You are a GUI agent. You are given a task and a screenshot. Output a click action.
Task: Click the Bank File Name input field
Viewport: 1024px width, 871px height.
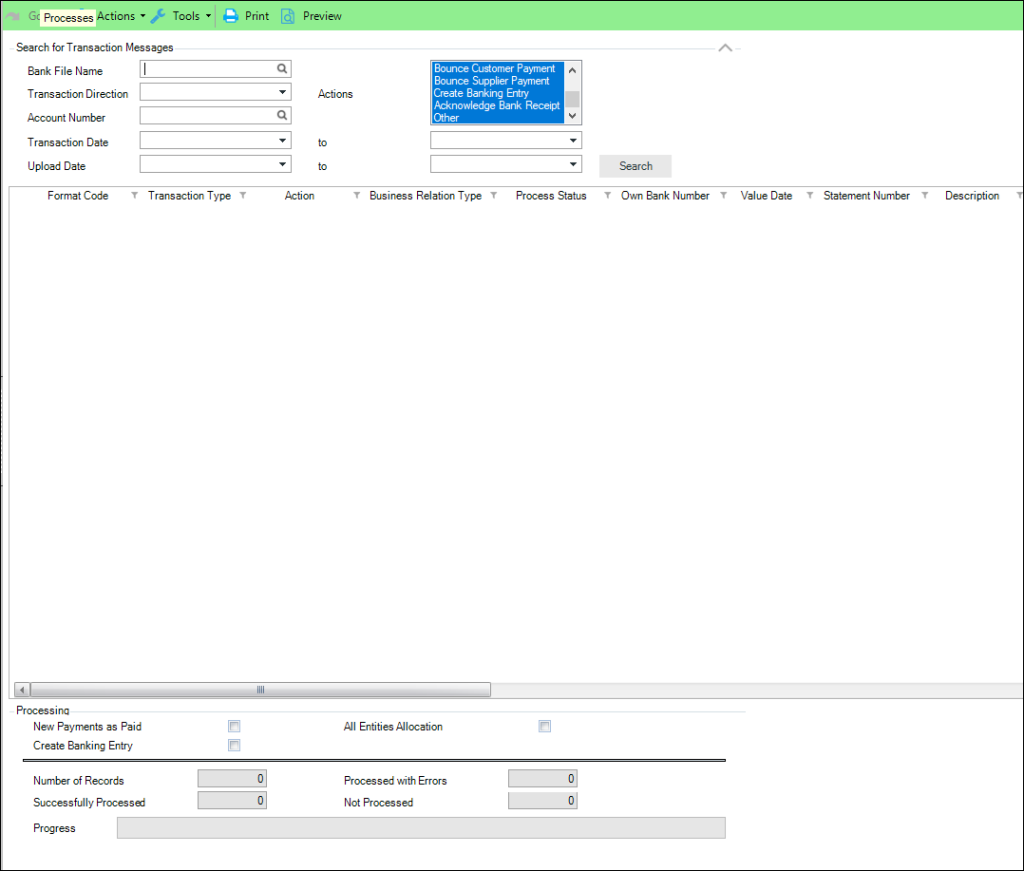tap(208, 69)
